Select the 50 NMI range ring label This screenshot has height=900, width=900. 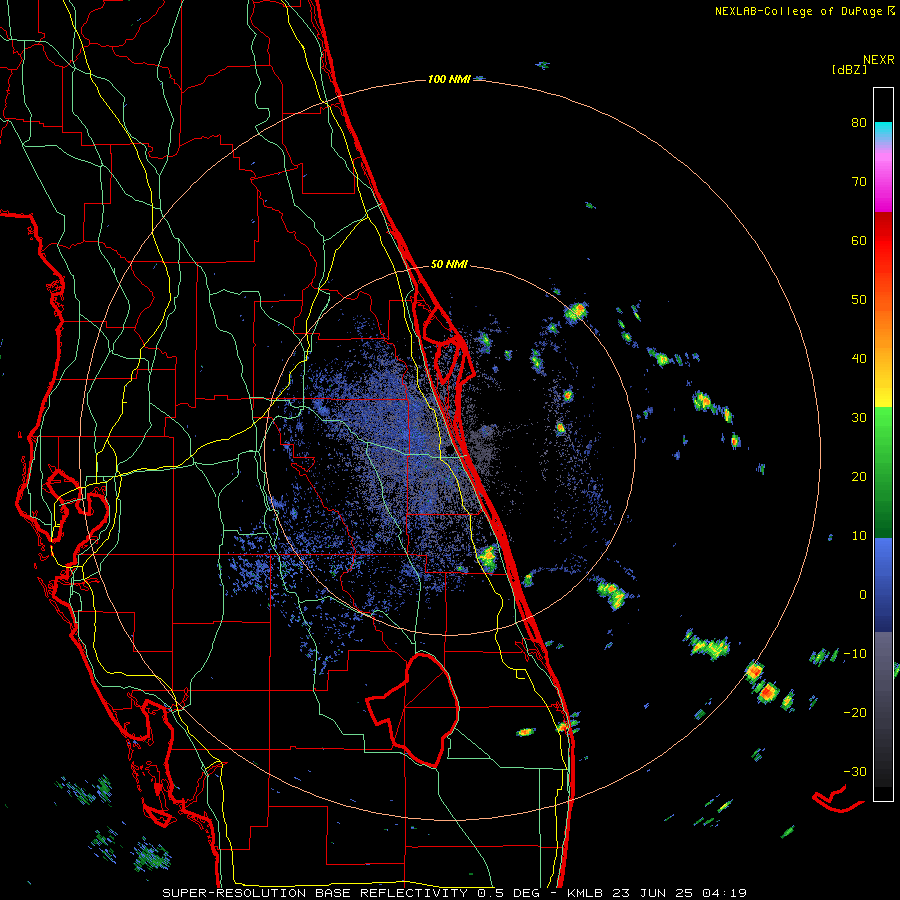point(449,265)
